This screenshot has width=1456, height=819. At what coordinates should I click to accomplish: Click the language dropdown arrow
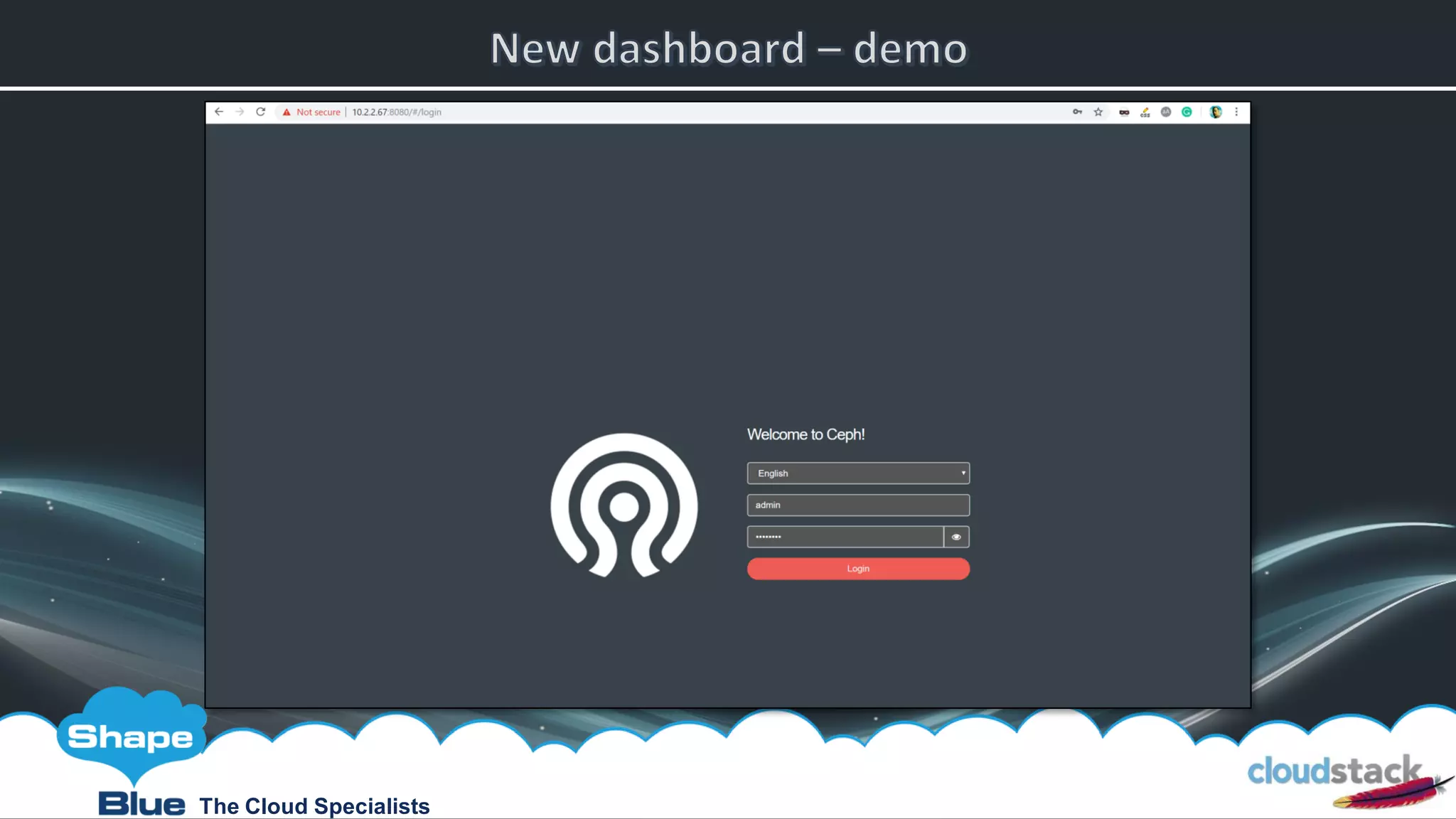tap(963, 473)
